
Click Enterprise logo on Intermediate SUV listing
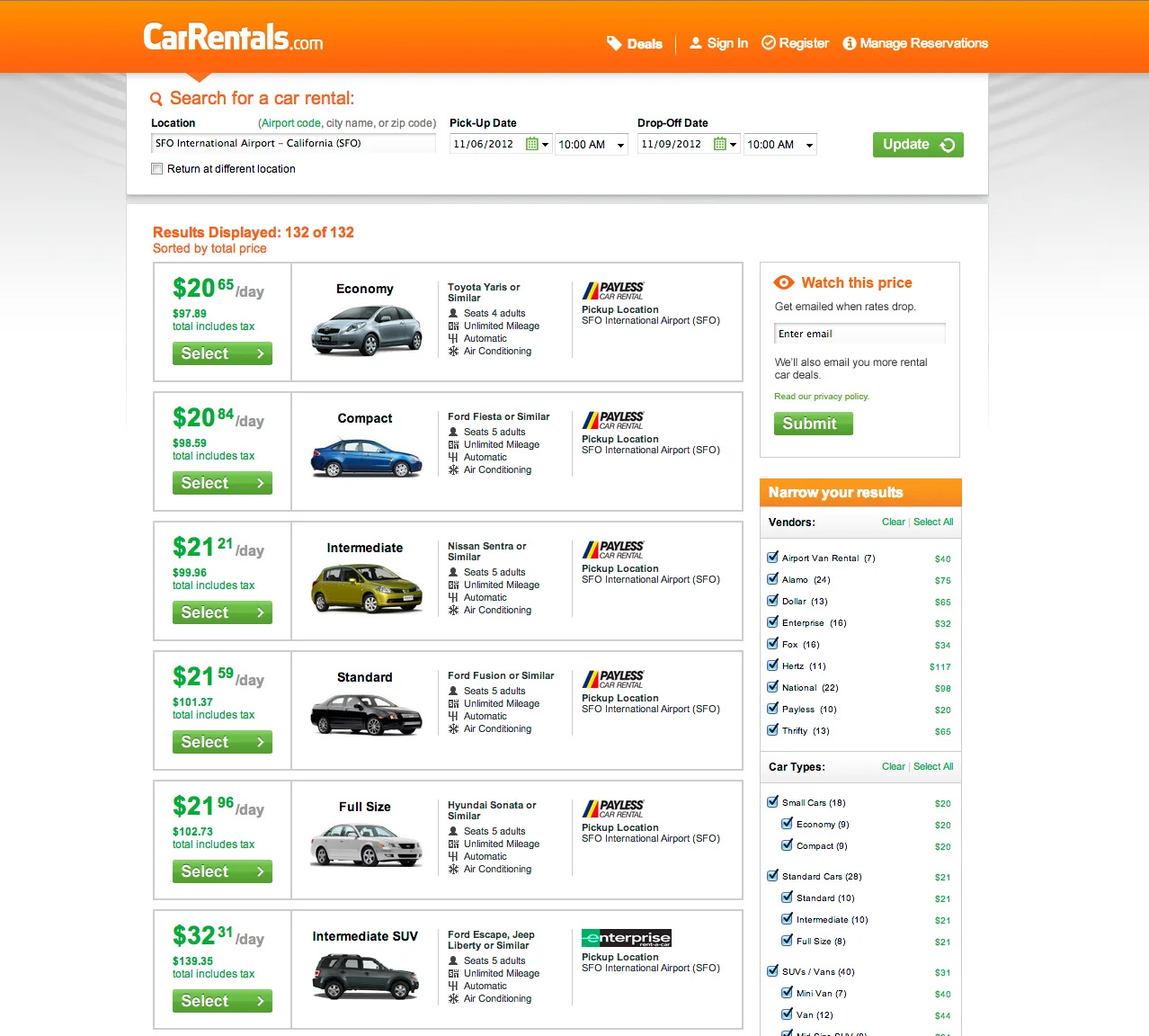point(627,938)
